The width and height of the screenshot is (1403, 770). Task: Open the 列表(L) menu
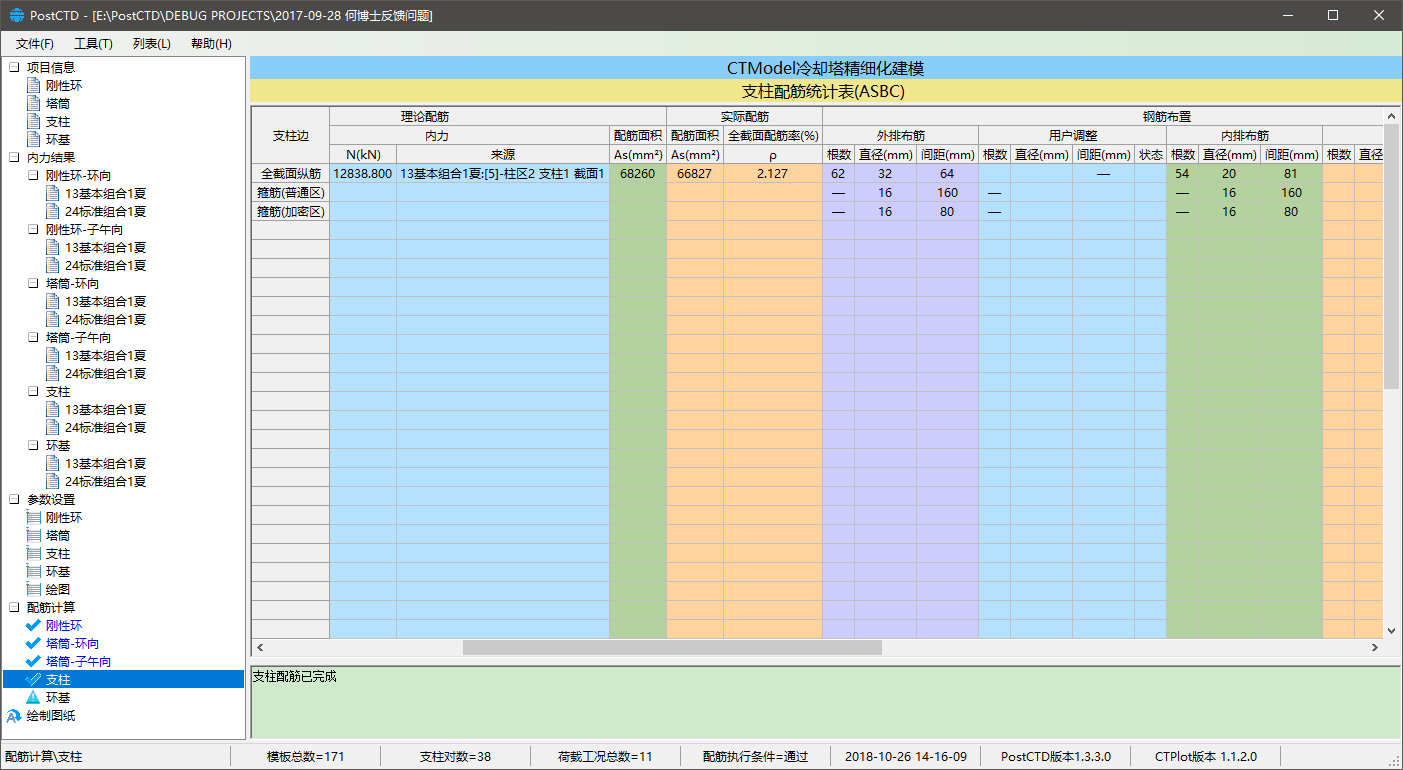point(152,44)
